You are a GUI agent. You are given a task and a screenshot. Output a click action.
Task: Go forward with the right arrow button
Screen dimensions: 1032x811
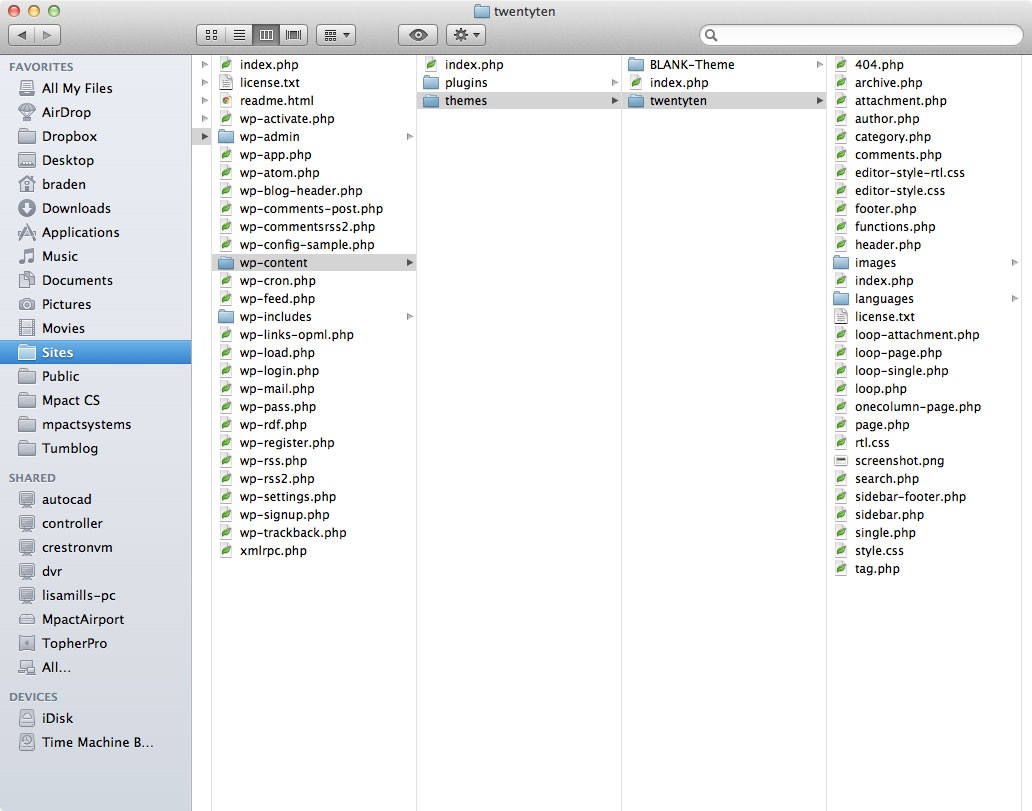coord(47,35)
